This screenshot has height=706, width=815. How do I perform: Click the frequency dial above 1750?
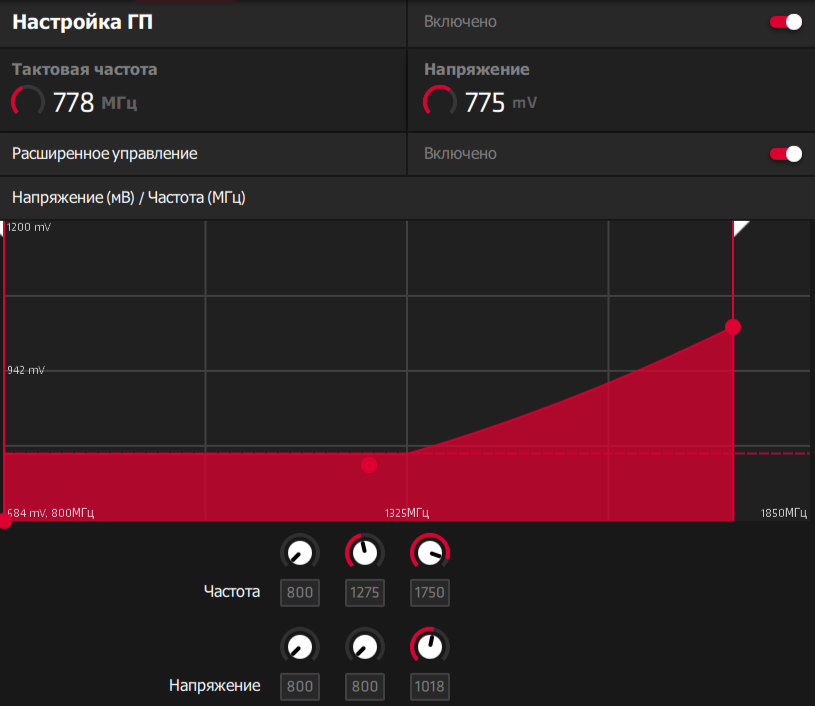point(430,553)
